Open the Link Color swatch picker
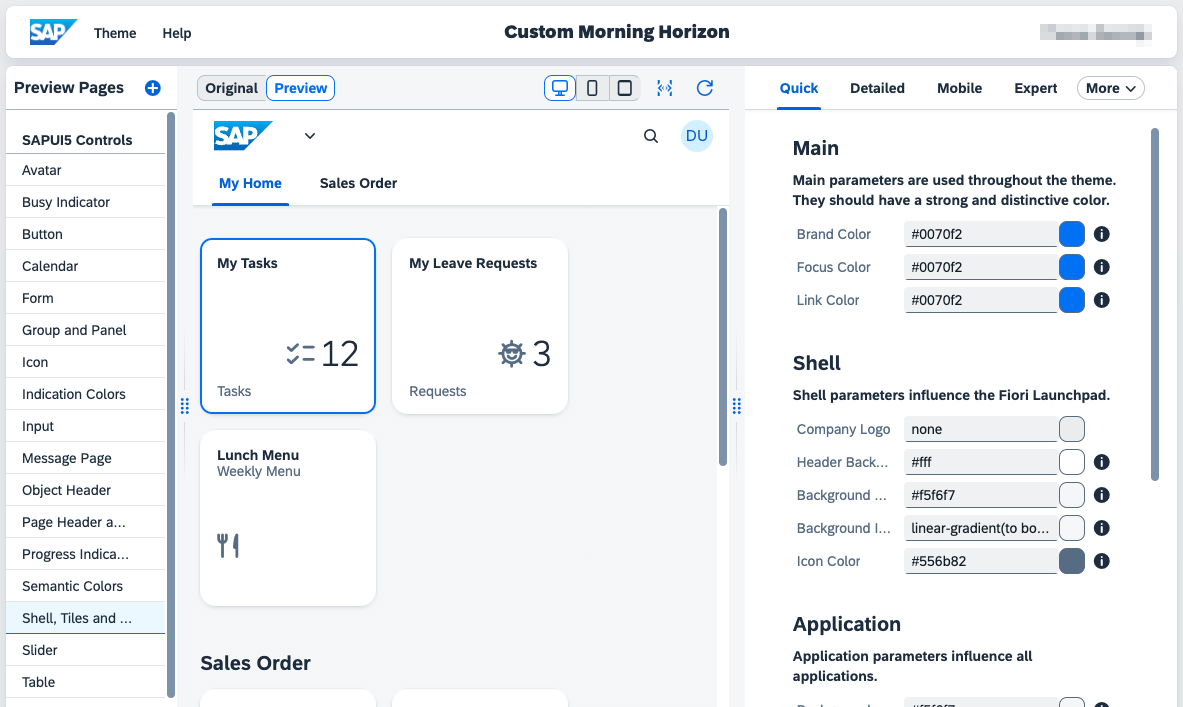This screenshot has width=1183, height=707. pyautogui.click(x=1071, y=300)
